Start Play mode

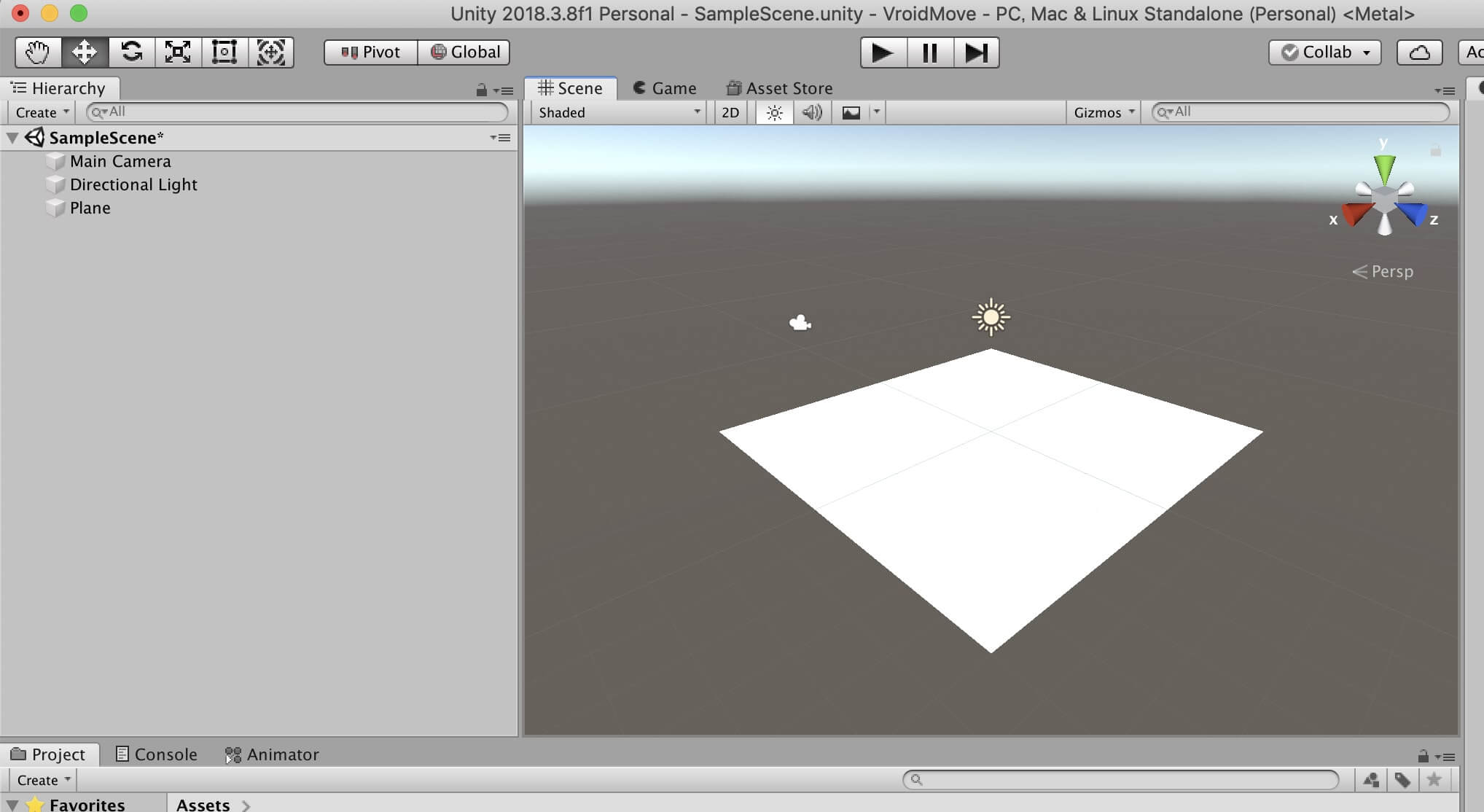(x=883, y=52)
